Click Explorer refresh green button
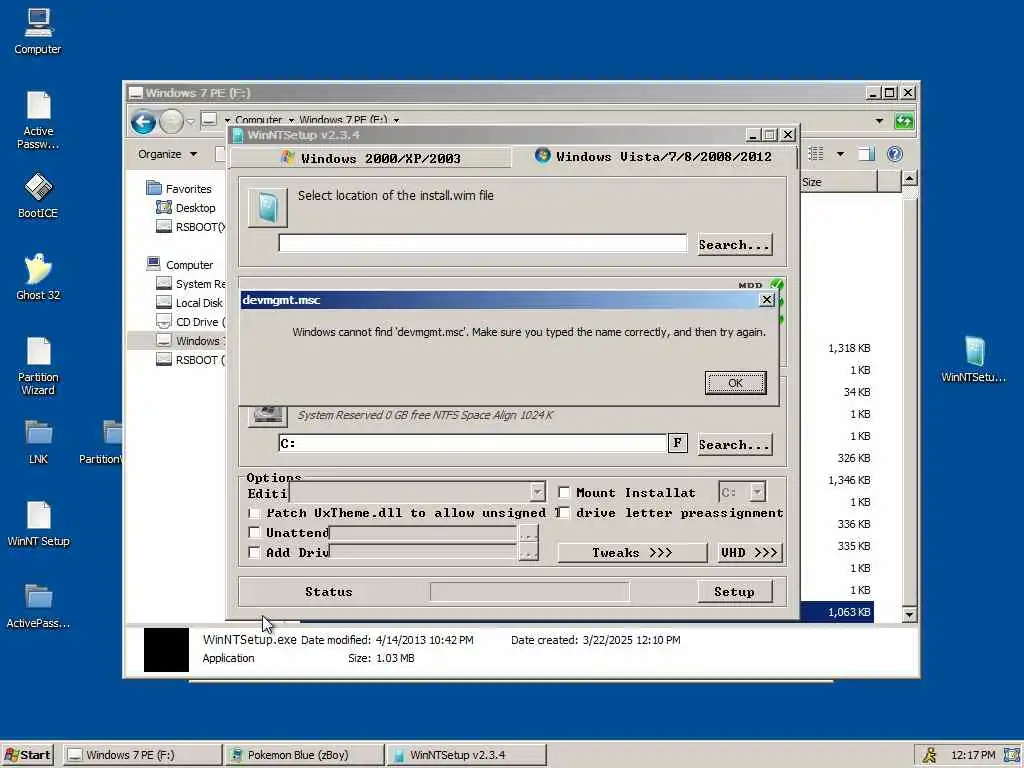Image resolution: width=1024 pixels, height=768 pixels. (x=904, y=121)
